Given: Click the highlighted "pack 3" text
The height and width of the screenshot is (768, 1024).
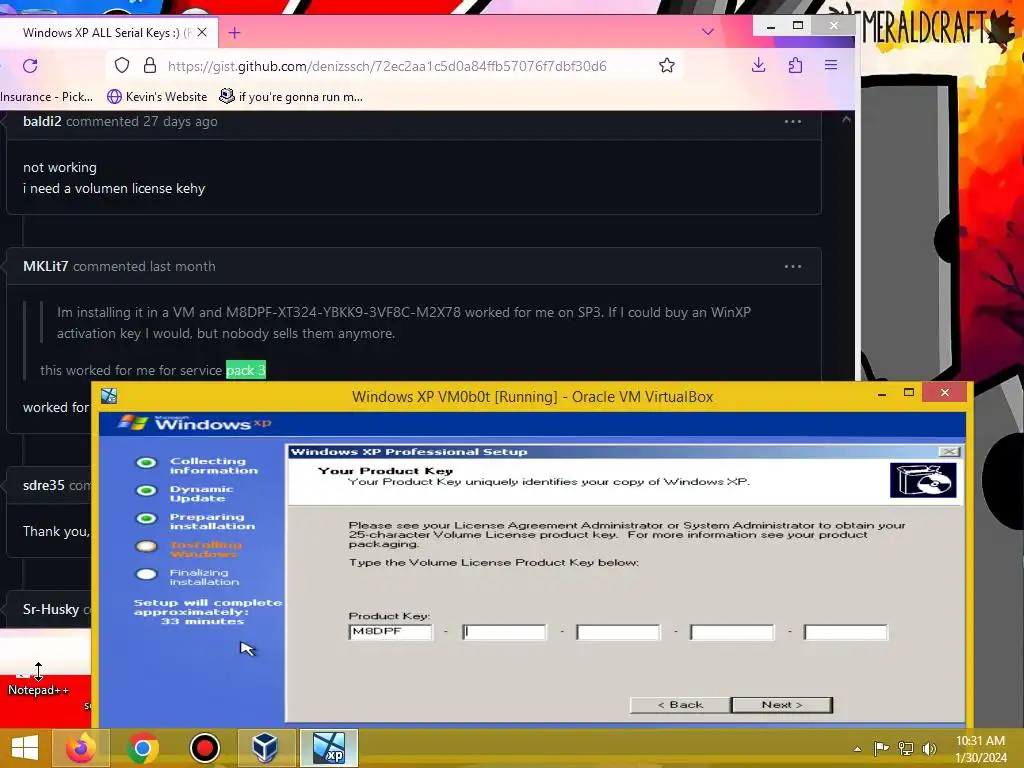Looking at the screenshot, I should tap(246, 370).
